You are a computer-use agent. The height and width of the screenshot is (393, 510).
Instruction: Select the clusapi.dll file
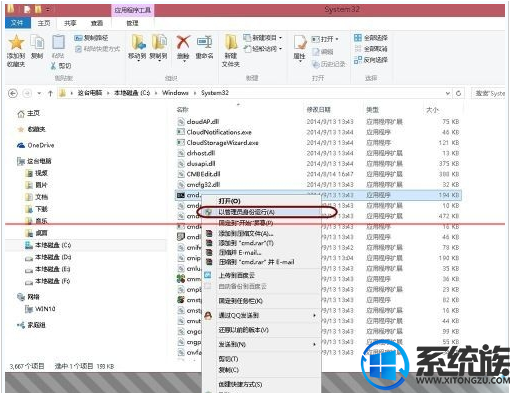[x=196, y=163]
